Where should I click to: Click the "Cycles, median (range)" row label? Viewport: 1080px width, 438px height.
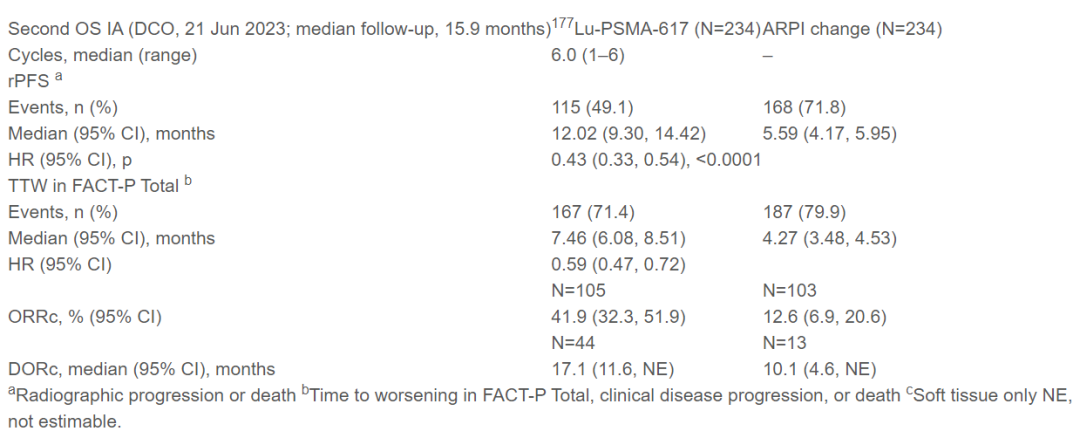(102, 55)
